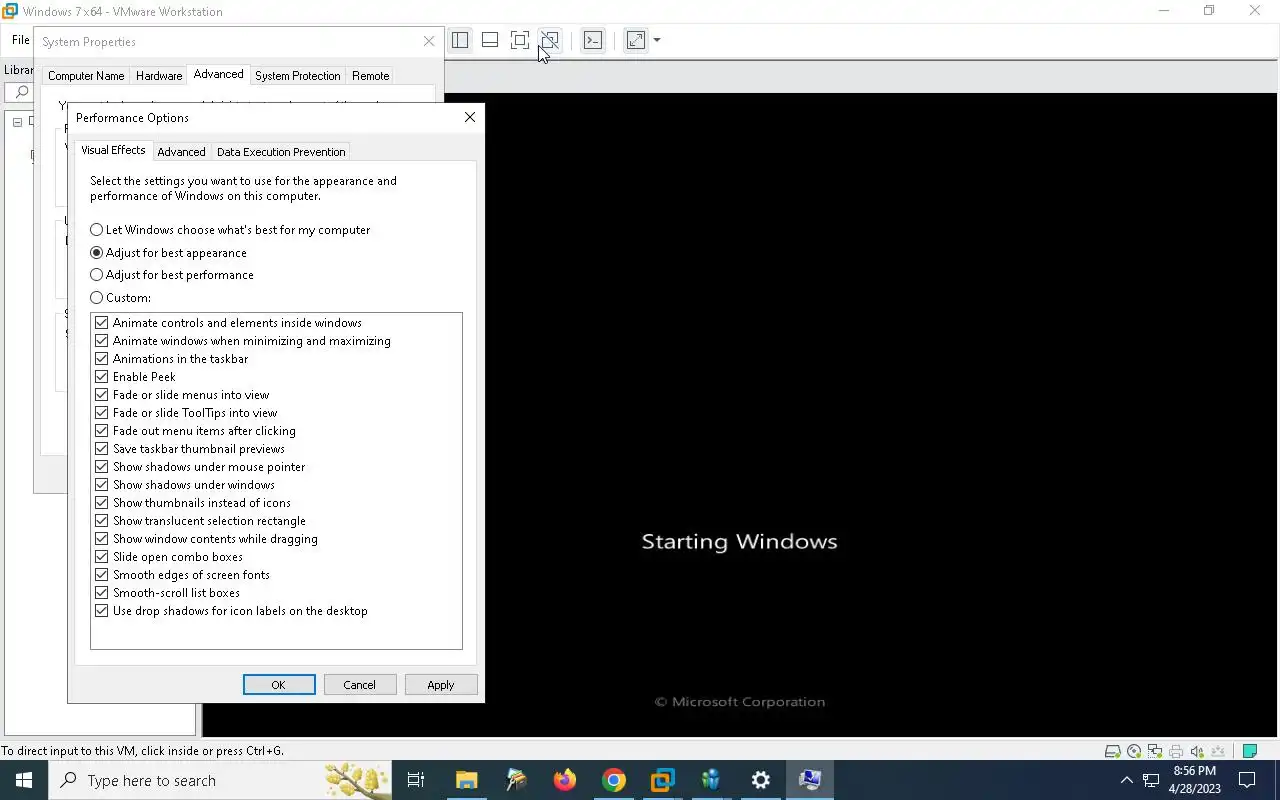Click the USB device status icon

coord(1218,751)
